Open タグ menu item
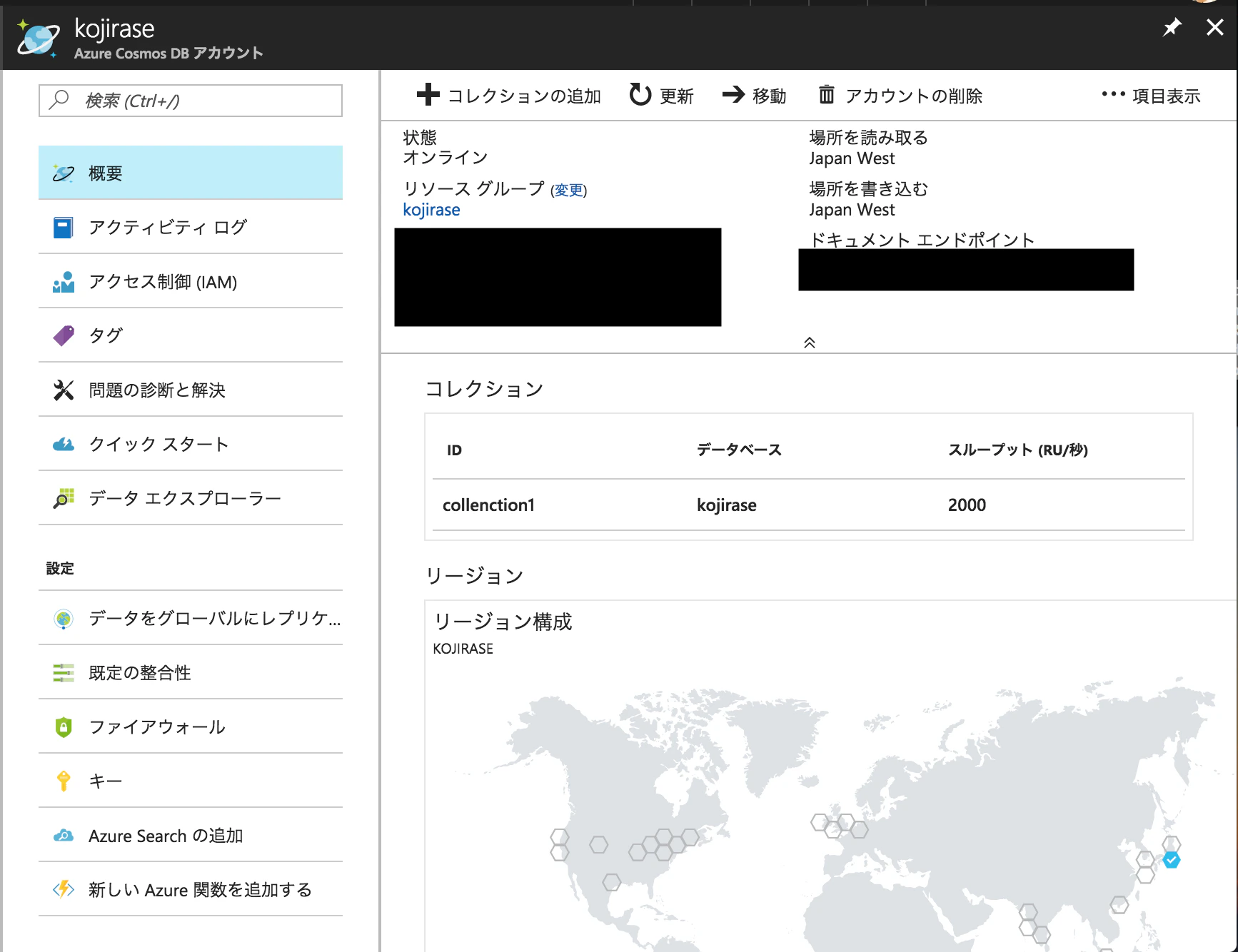Viewport: 1238px width, 952px height. pyautogui.click(x=191, y=335)
